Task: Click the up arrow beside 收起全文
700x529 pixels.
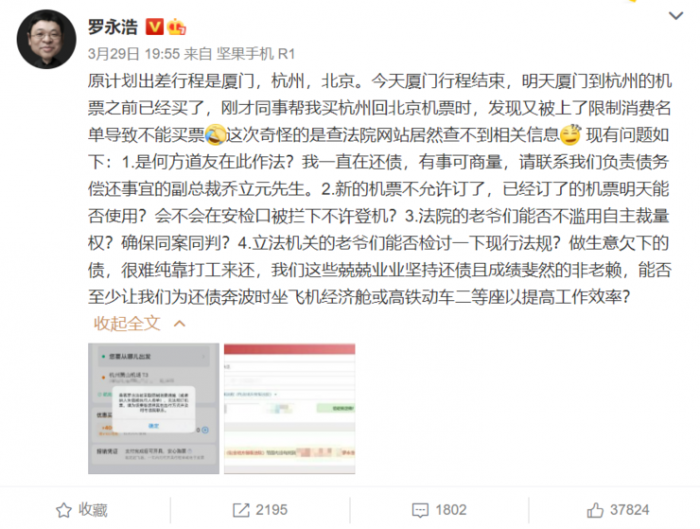Action: pos(179,324)
